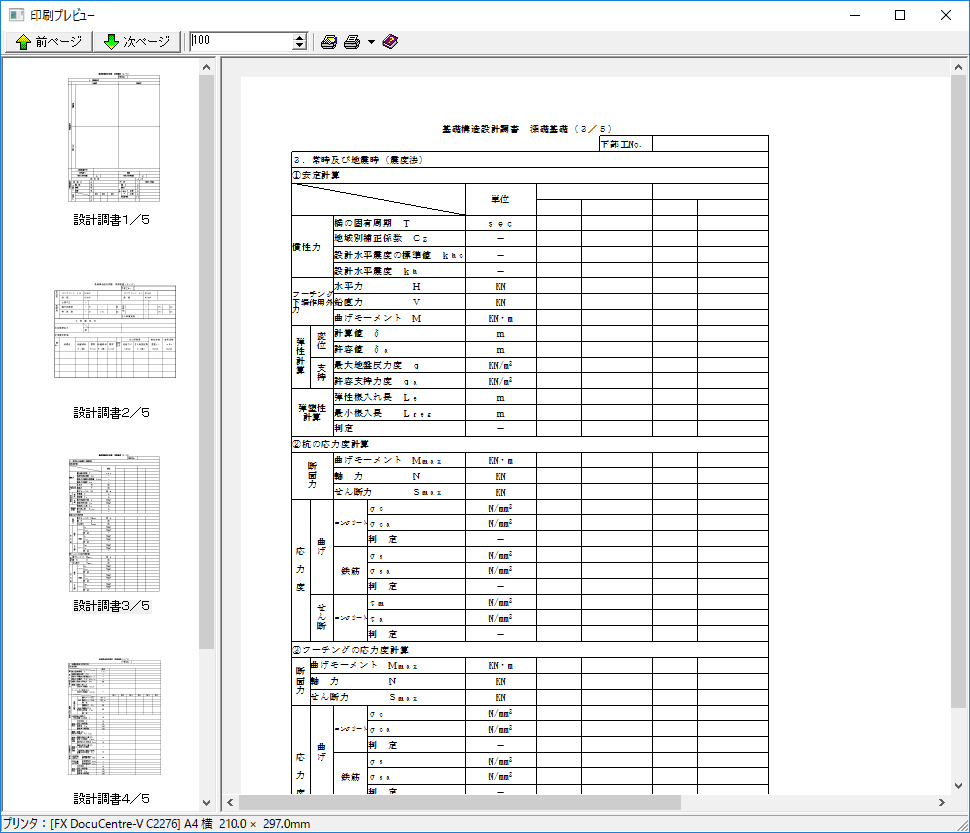970x833 pixels.
Task: Select the 設計調書1/5 page thumbnail
Action: click(114, 139)
